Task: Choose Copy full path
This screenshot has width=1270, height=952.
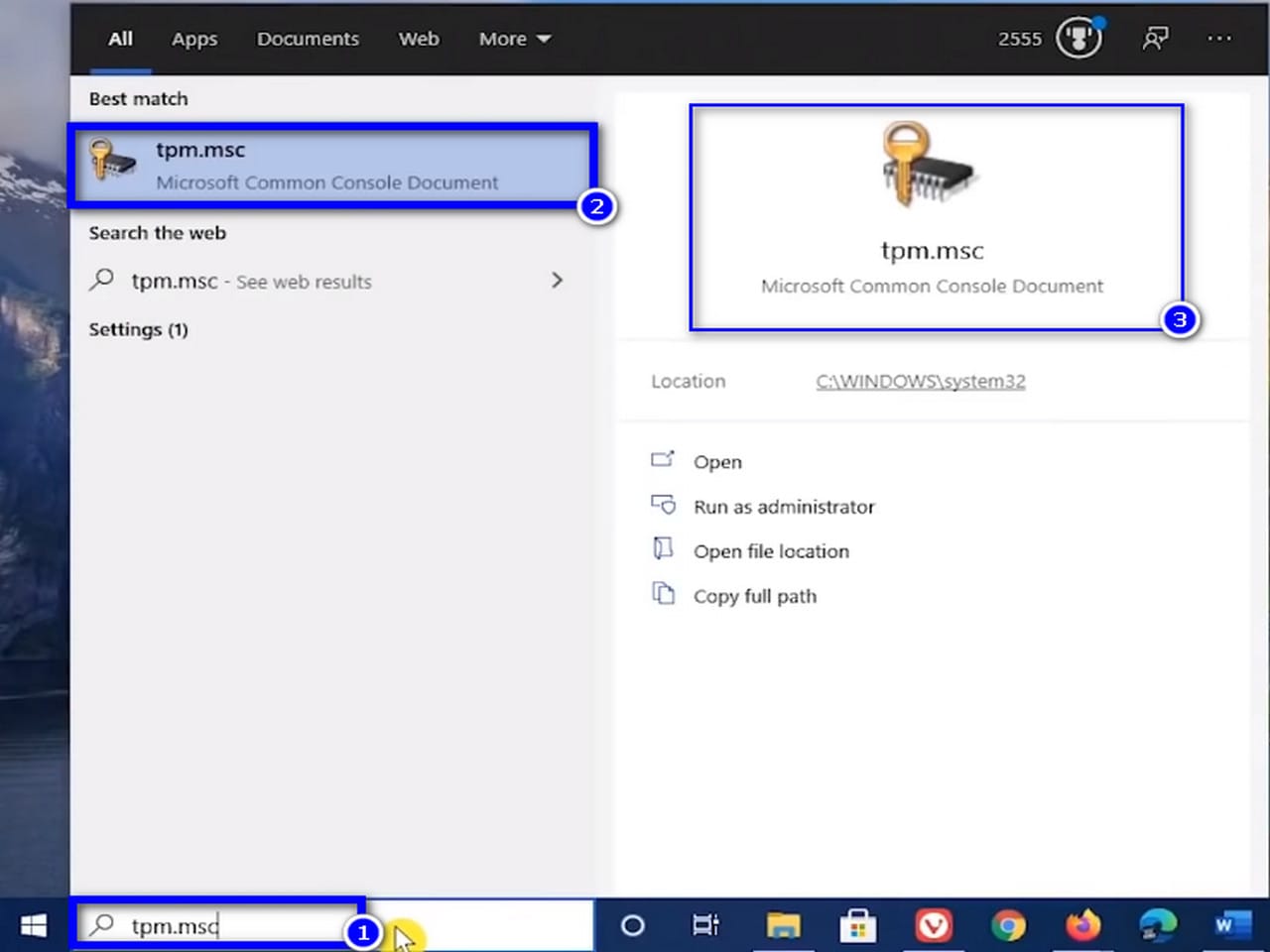Action: (754, 596)
